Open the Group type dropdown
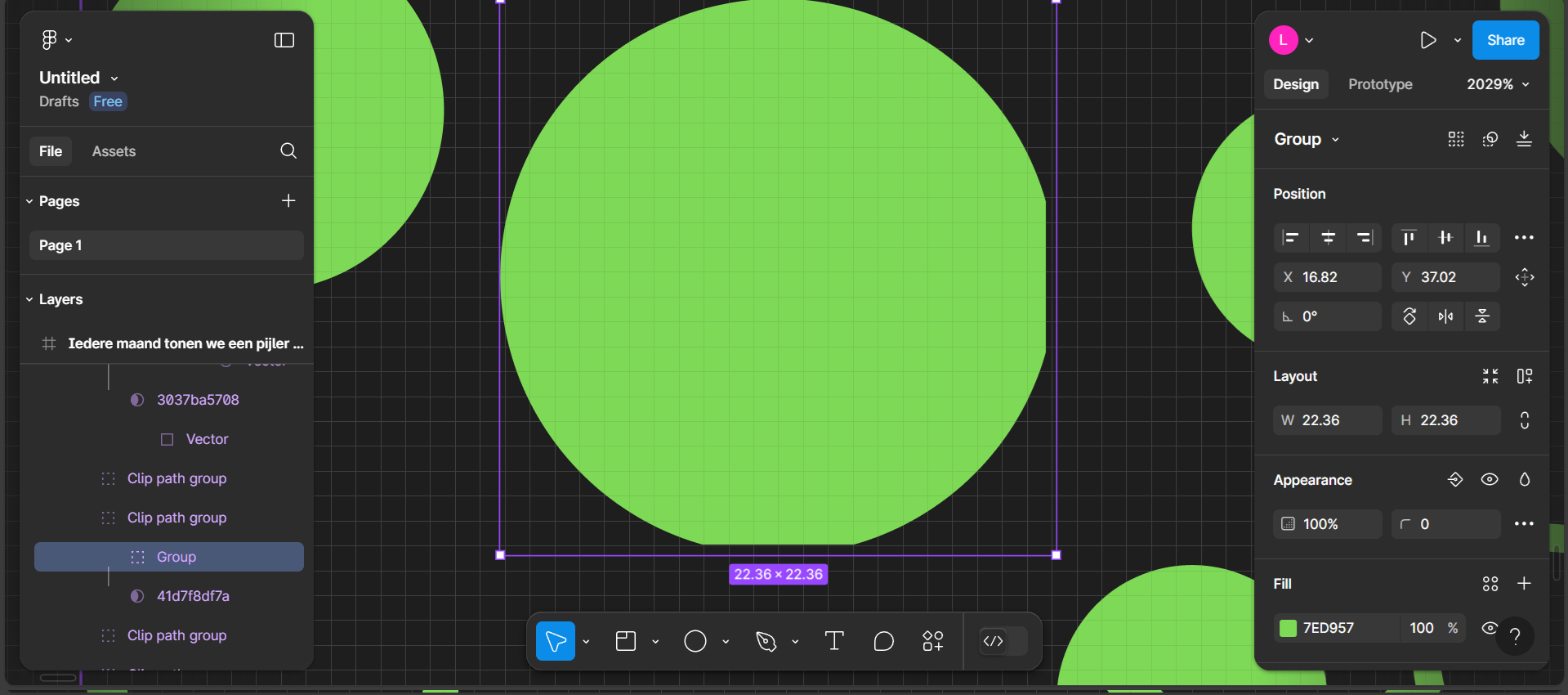The image size is (1568, 695). point(1307,139)
